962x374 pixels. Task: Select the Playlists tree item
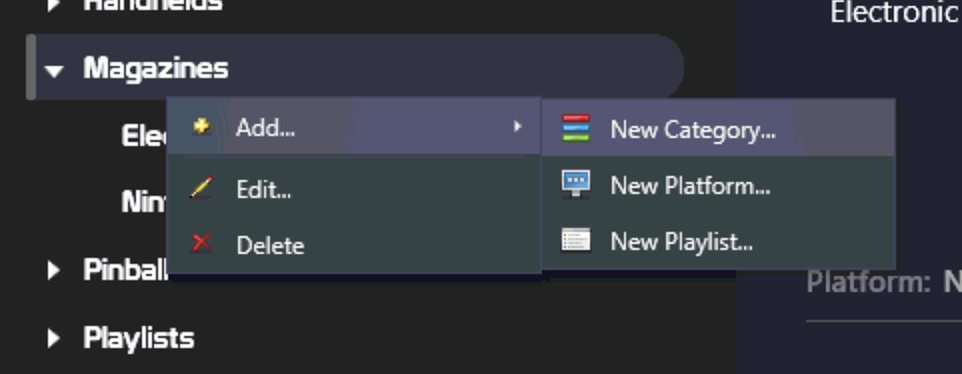point(139,338)
